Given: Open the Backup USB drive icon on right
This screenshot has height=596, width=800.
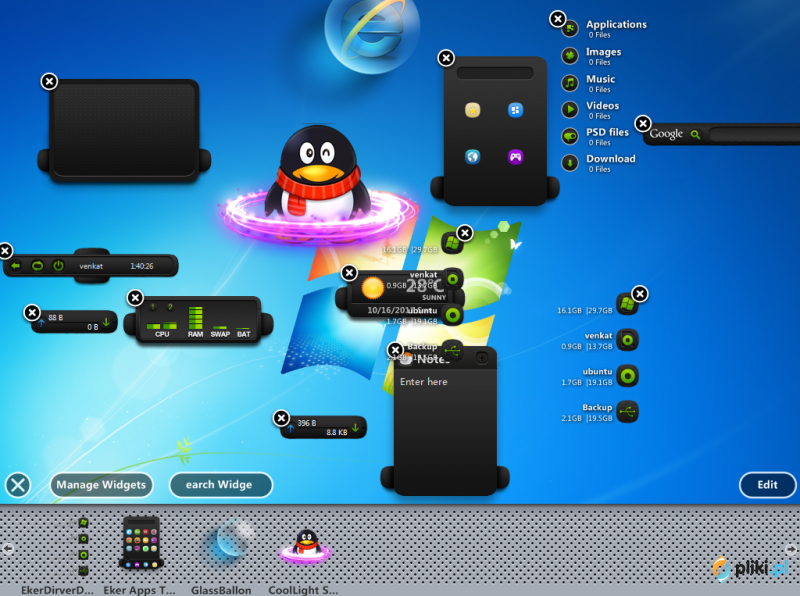Looking at the screenshot, I should point(627,412).
